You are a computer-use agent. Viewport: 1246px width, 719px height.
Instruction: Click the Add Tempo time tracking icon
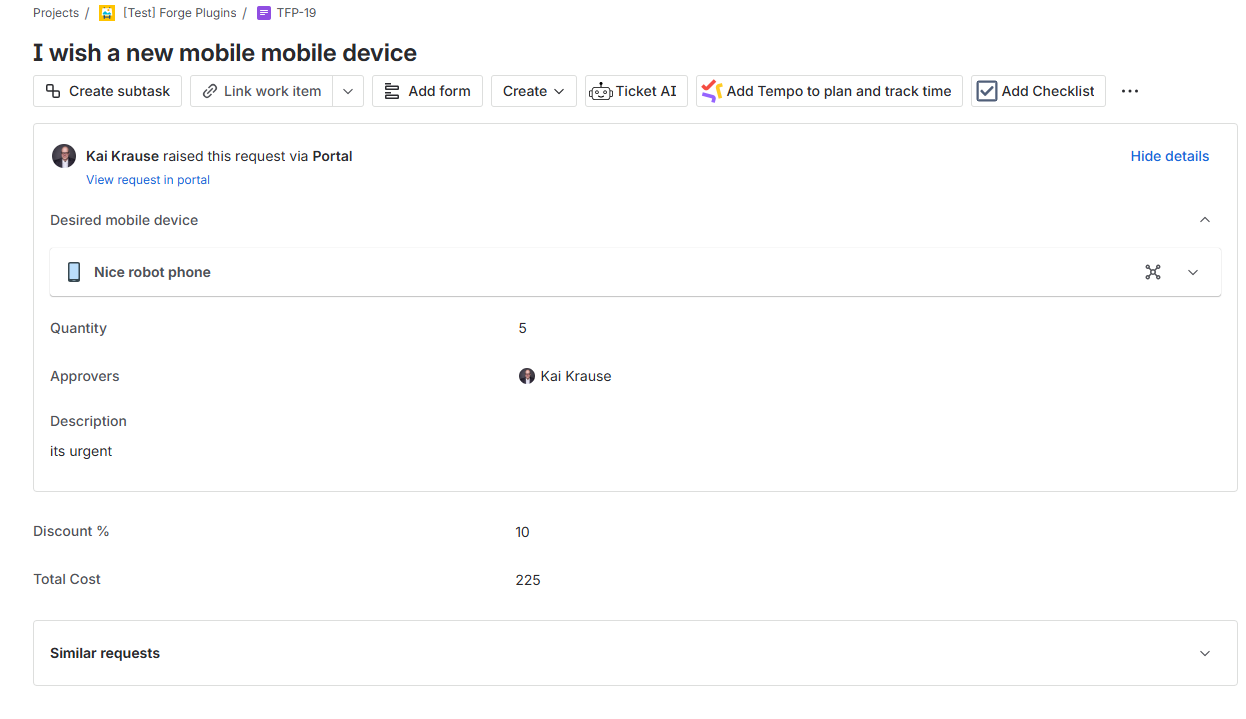point(712,91)
